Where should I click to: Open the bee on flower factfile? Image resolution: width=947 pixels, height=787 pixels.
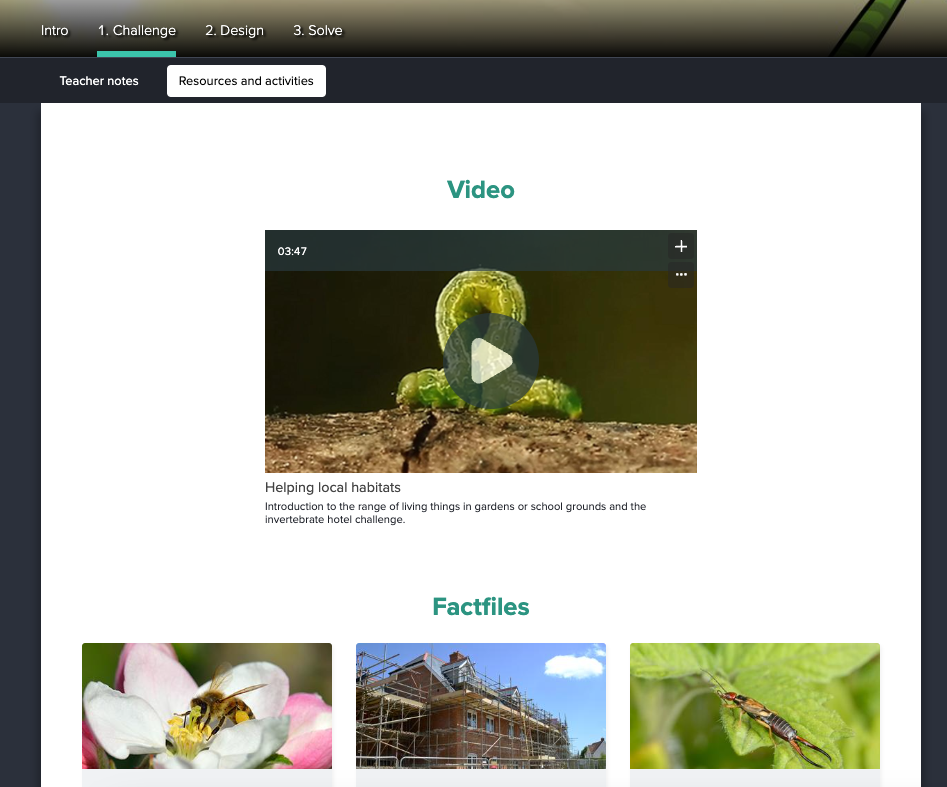(207, 706)
